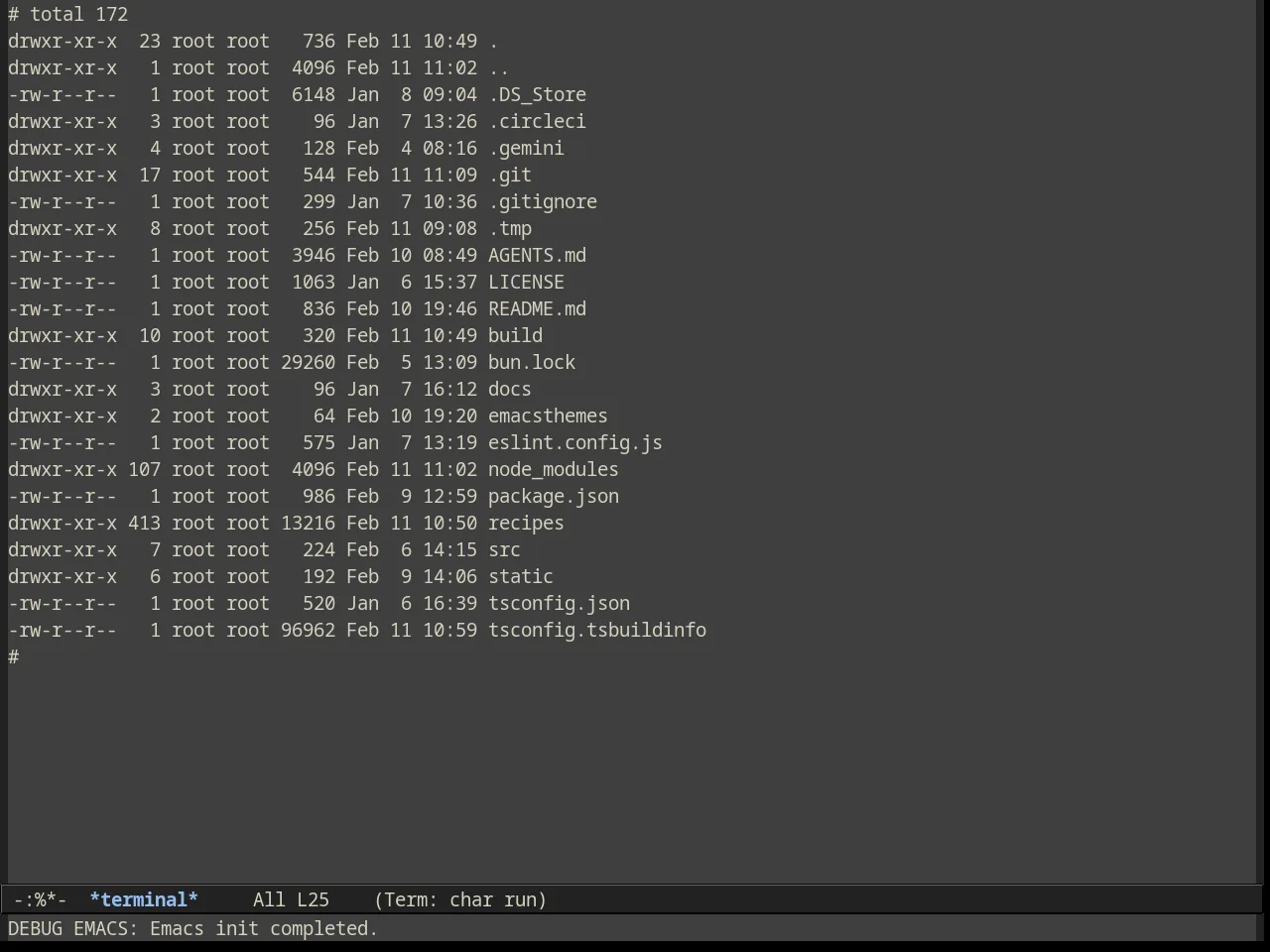Select the .tmp directory name
The height and width of the screenshot is (952, 1270).
click(510, 228)
